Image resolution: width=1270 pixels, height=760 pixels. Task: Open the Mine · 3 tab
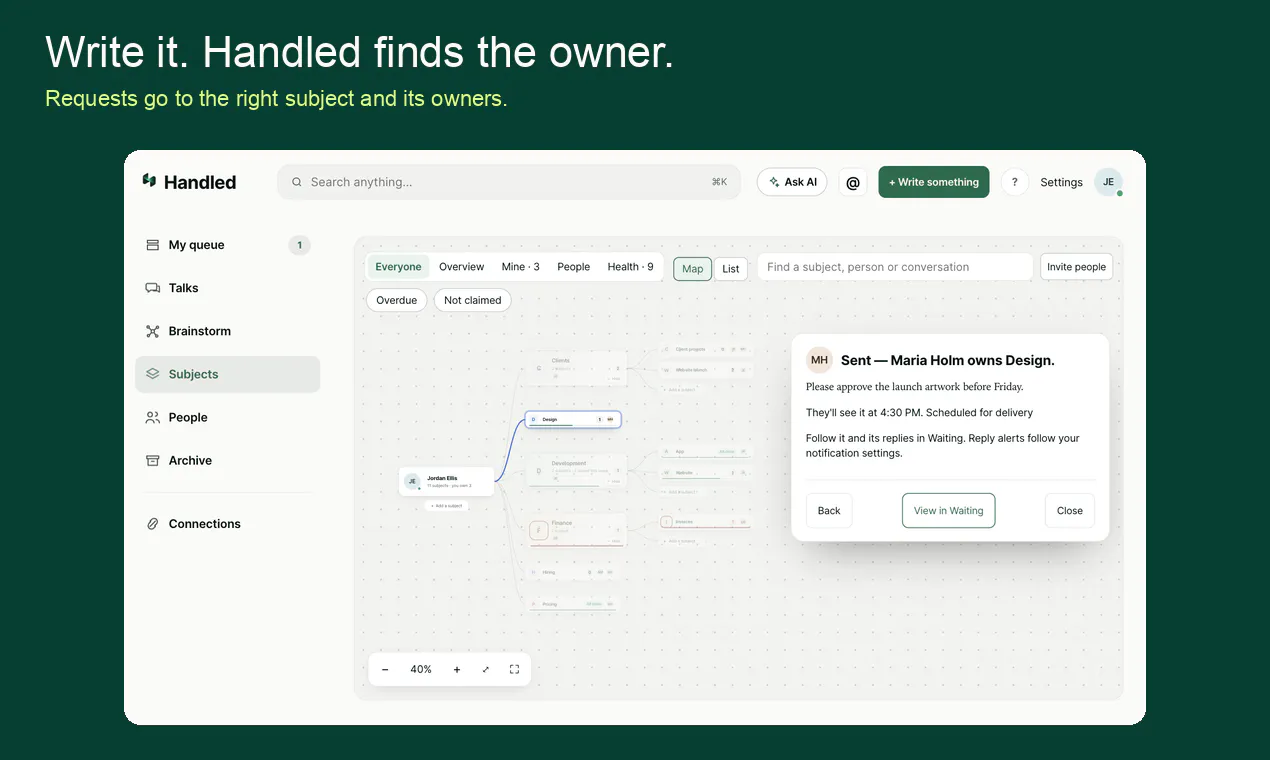coord(521,267)
